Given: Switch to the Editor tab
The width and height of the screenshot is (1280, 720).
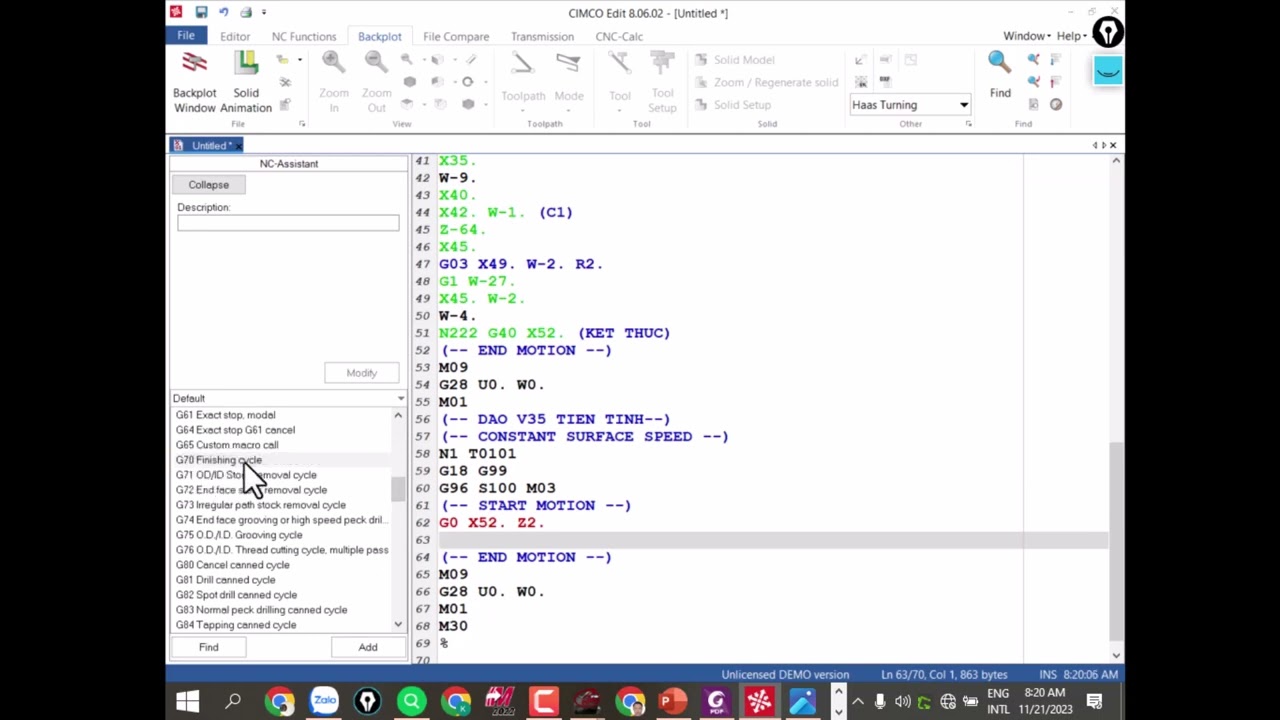Looking at the screenshot, I should (x=235, y=36).
